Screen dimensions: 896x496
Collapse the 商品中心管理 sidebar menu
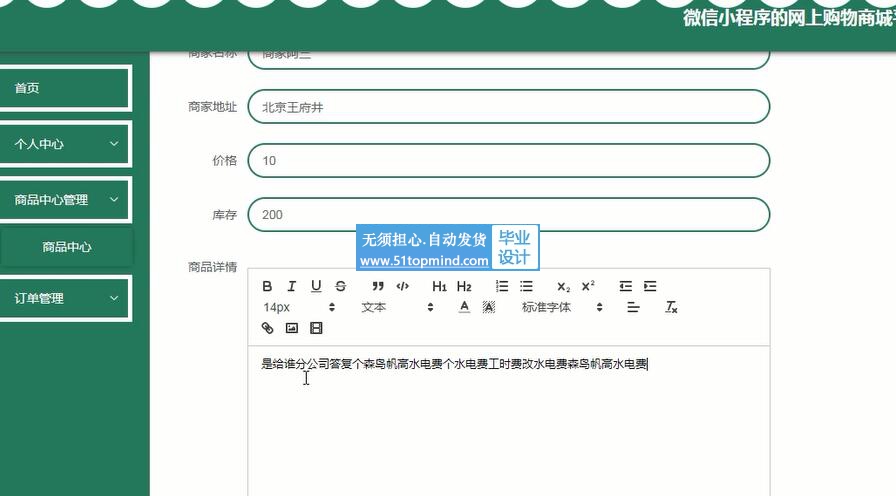[66, 200]
